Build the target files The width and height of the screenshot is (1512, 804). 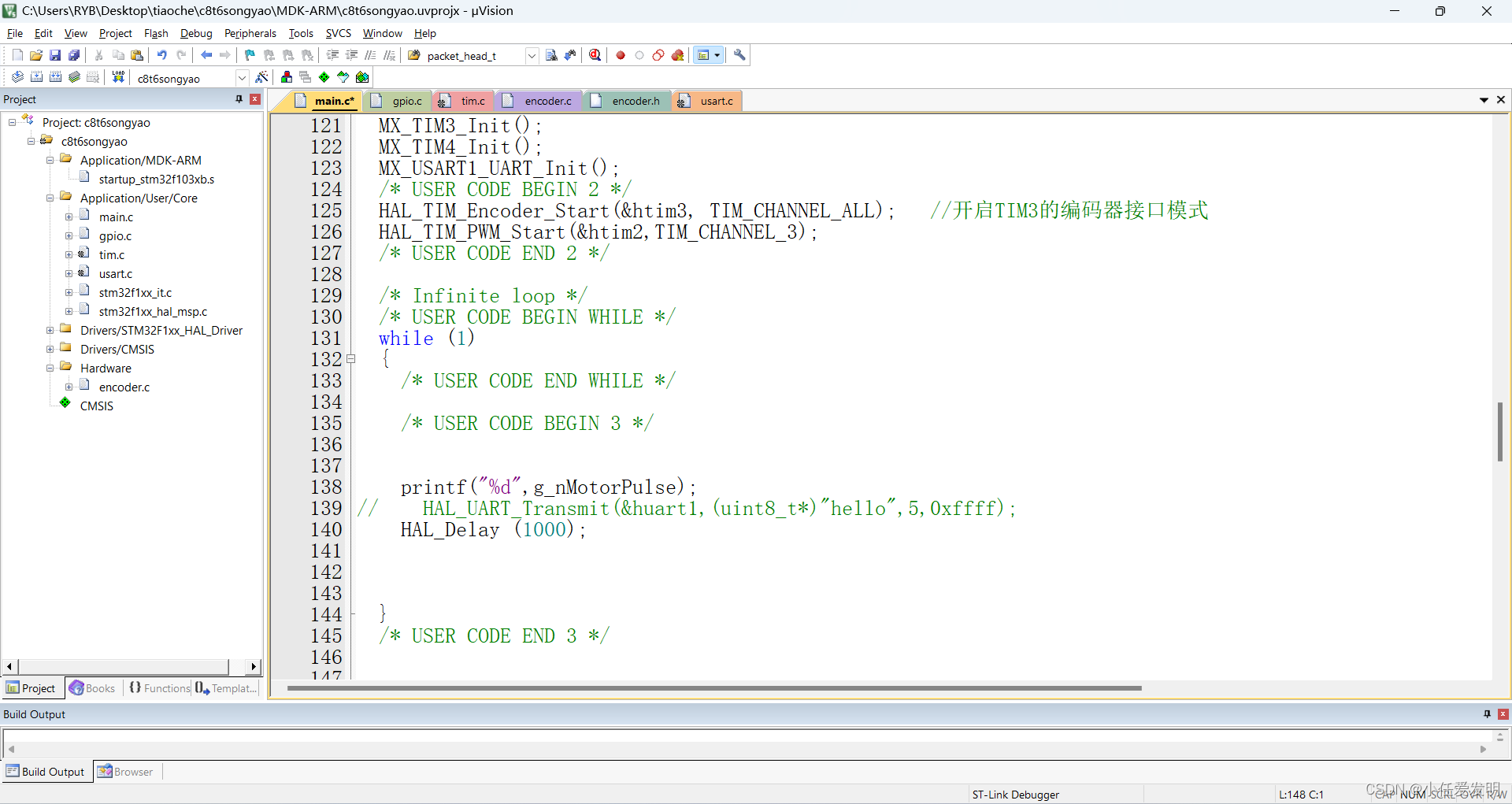[36, 76]
